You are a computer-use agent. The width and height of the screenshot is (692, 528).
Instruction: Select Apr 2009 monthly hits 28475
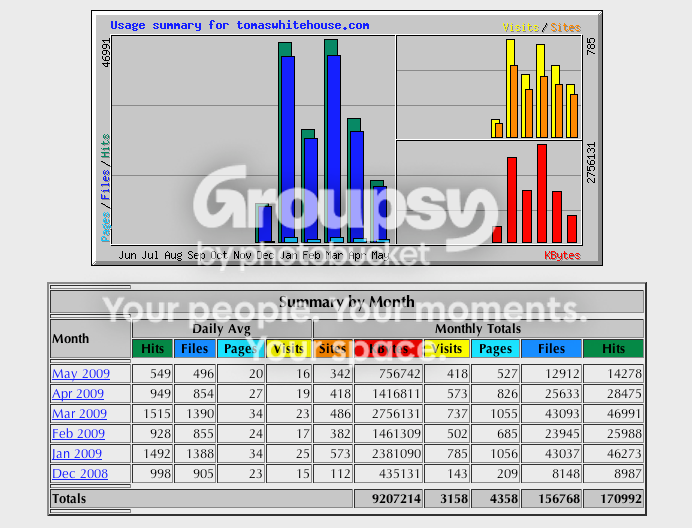coord(613,393)
